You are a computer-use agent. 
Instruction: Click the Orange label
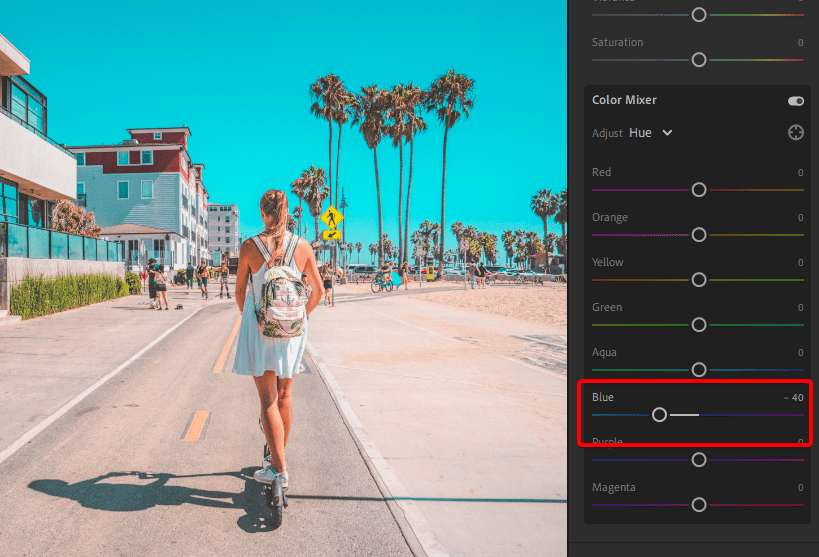coord(610,217)
